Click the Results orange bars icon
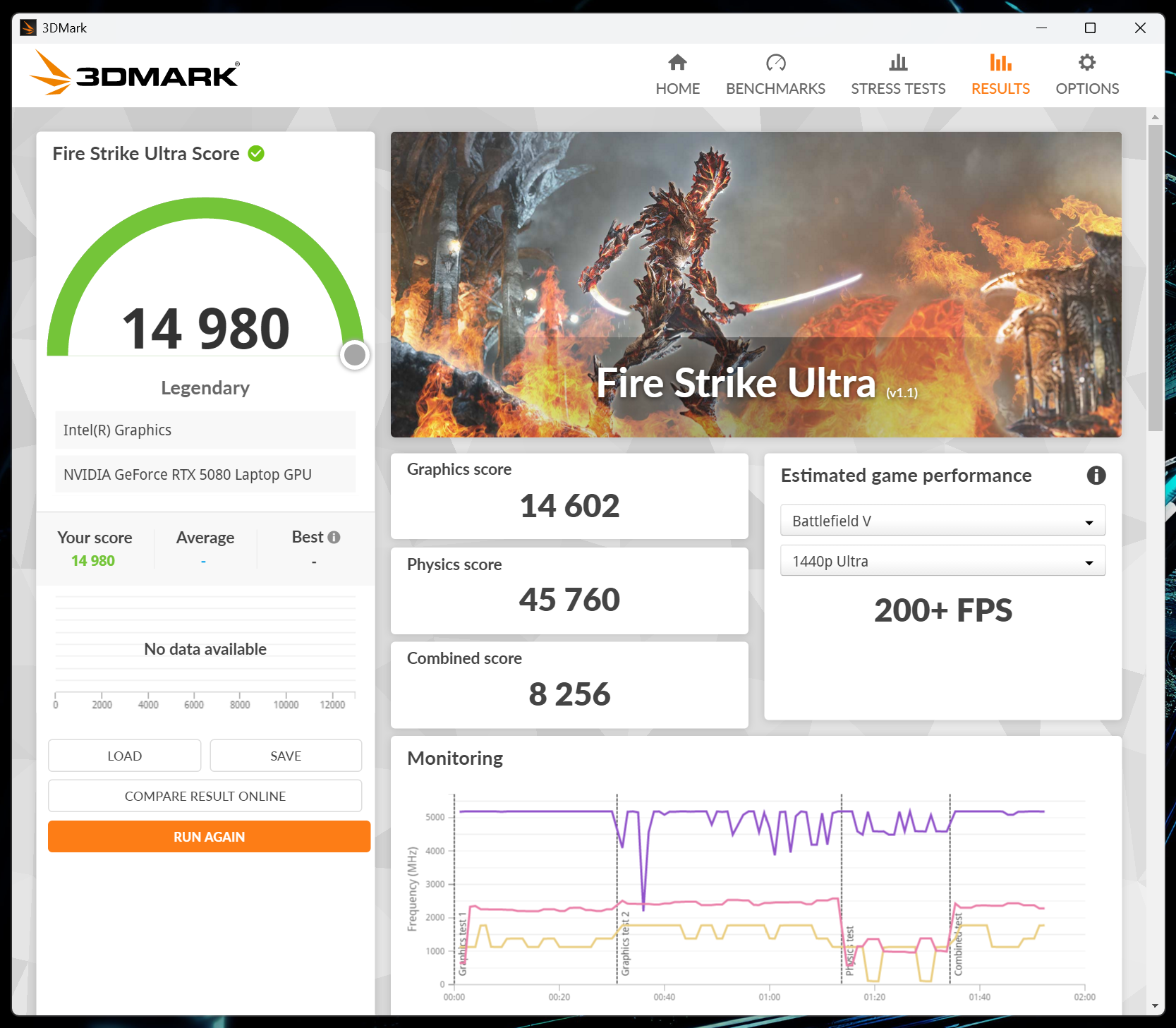This screenshot has width=1176, height=1028. [x=1000, y=63]
